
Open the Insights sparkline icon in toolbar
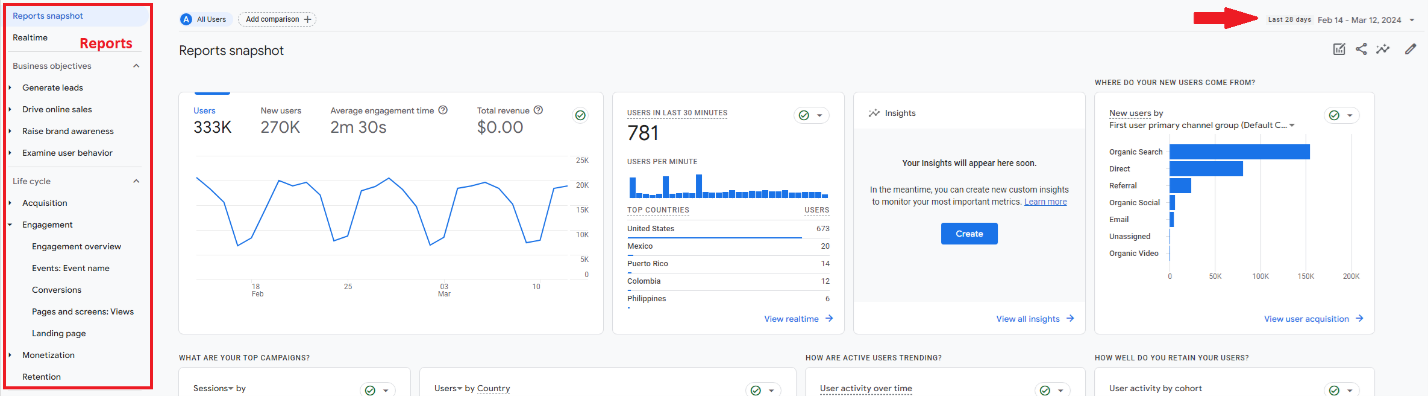coord(1384,49)
